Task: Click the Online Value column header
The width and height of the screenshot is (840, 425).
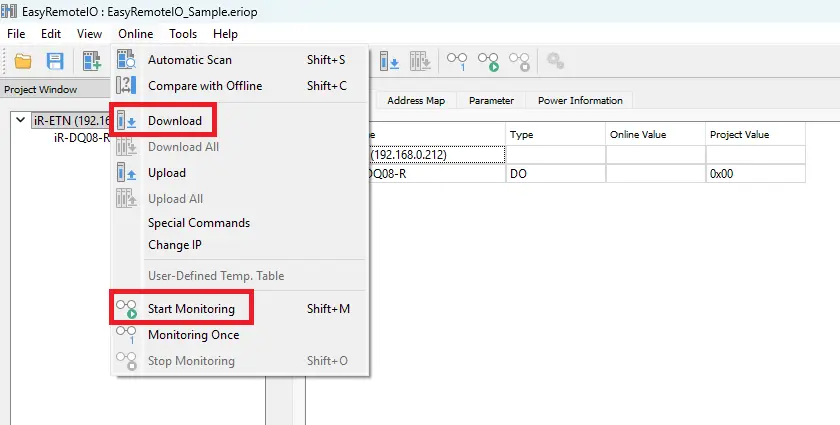Action: tap(656, 135)
